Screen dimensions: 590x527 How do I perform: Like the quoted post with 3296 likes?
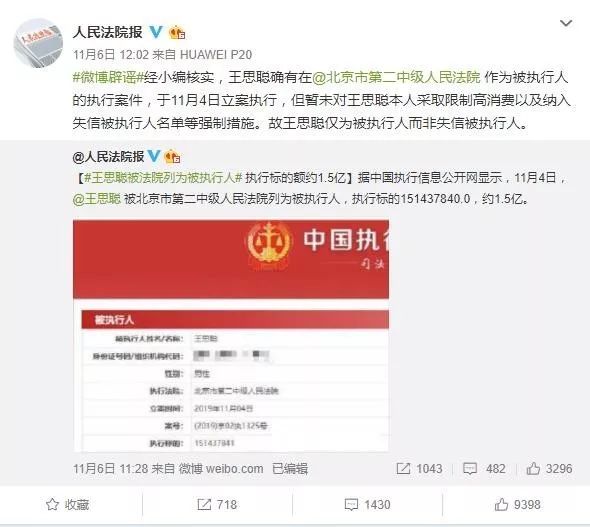point(549,469)
